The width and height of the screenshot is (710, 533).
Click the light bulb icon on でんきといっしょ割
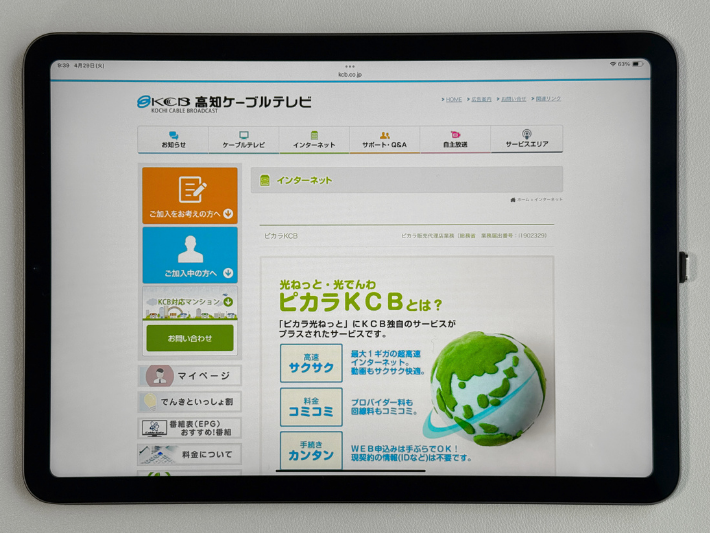tap(149, 402)
